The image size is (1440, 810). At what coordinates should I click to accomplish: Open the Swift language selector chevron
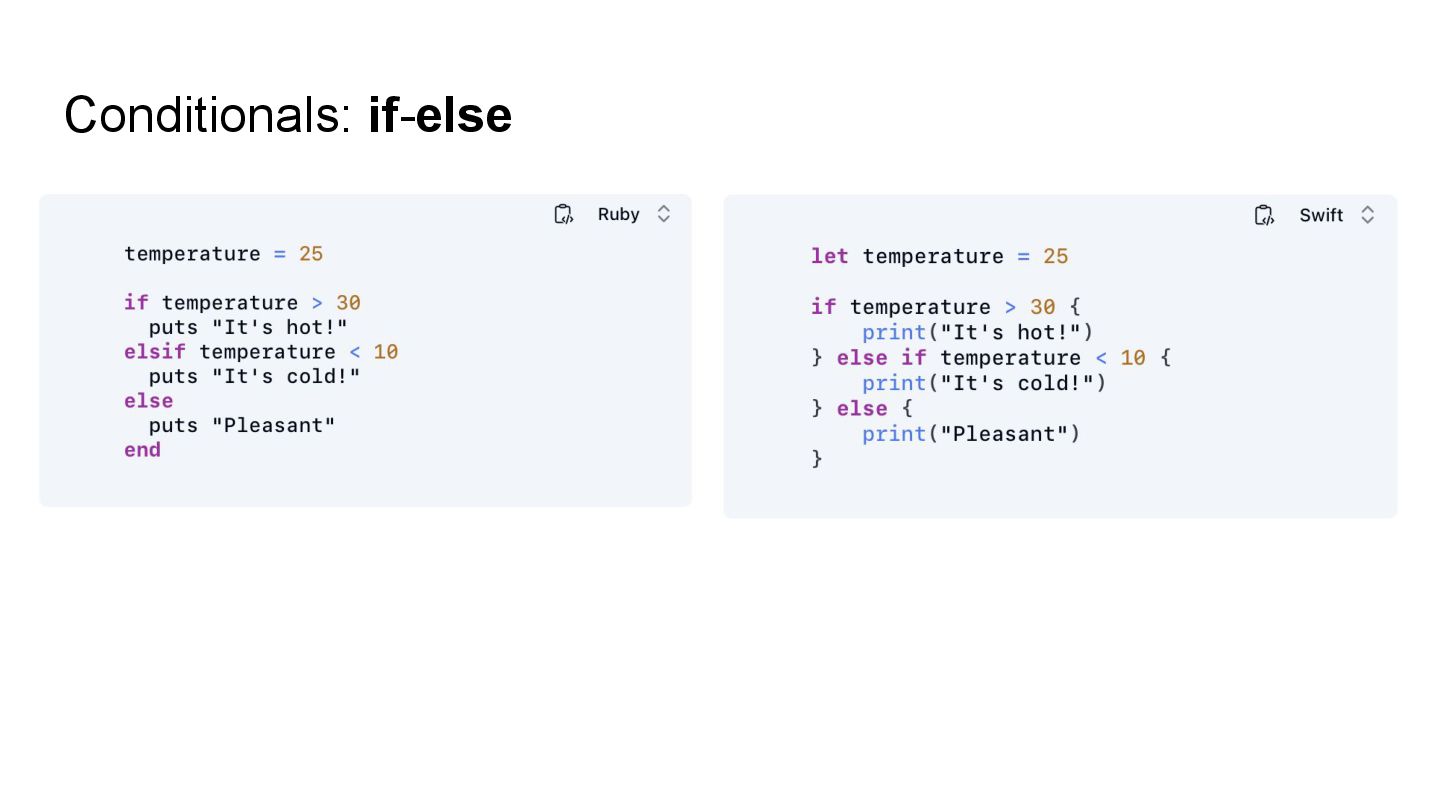click(x=1368, y=215)
